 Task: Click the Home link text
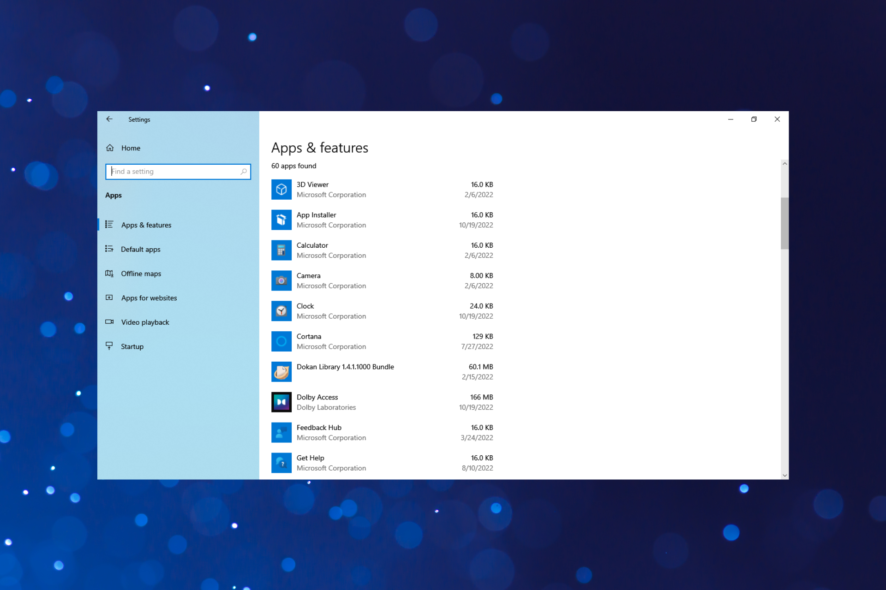tap(131, 148)
